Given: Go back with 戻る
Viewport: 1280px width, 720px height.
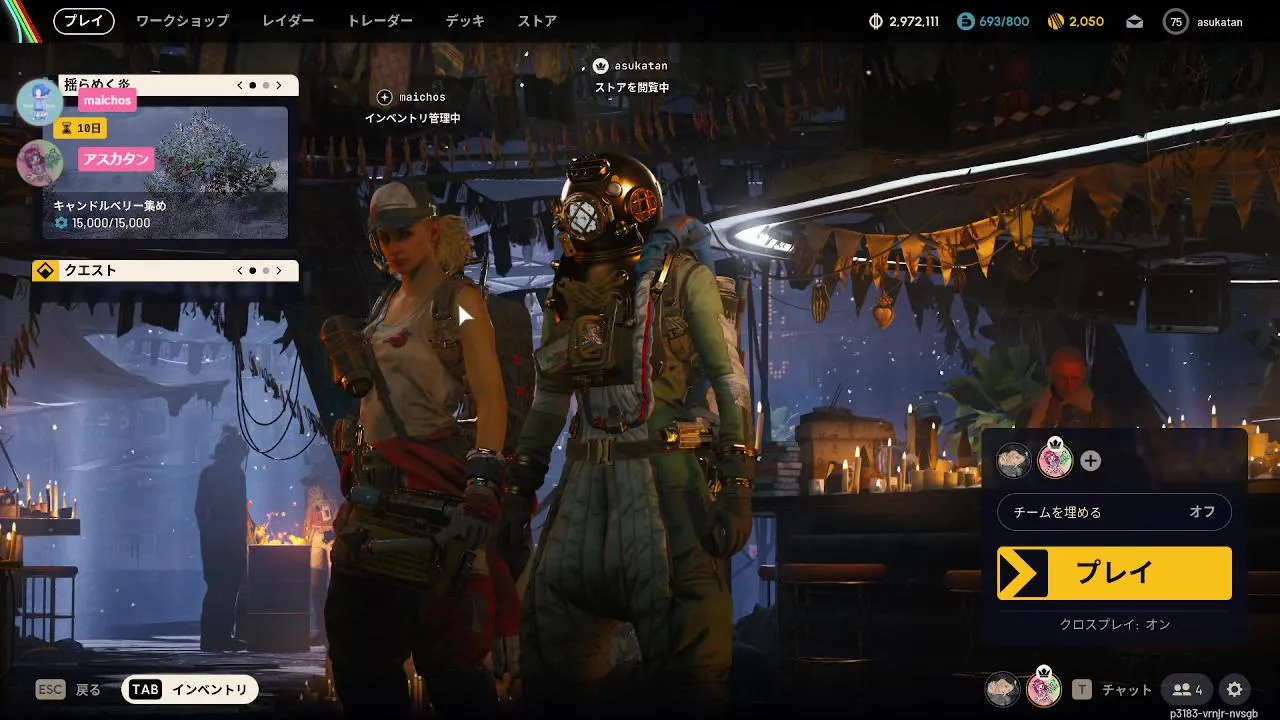Looking at the screenshot, I should pyautogui.click(x=89, y=690).
